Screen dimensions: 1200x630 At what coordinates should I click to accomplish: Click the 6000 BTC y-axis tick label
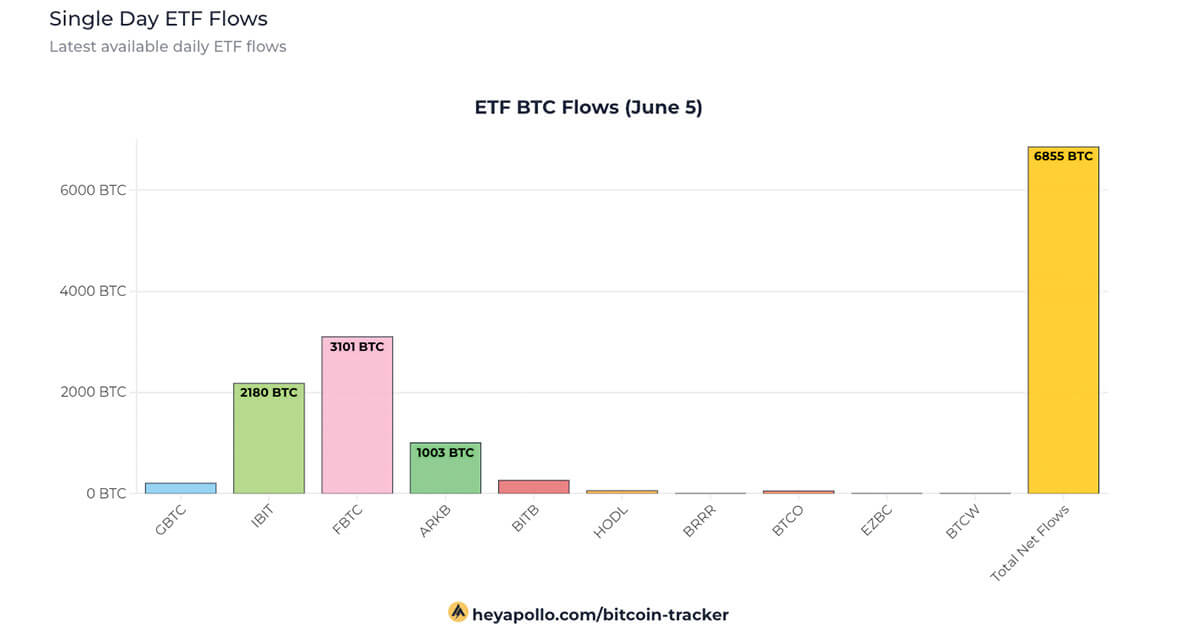pyautogui.click(x=93, y=190)
